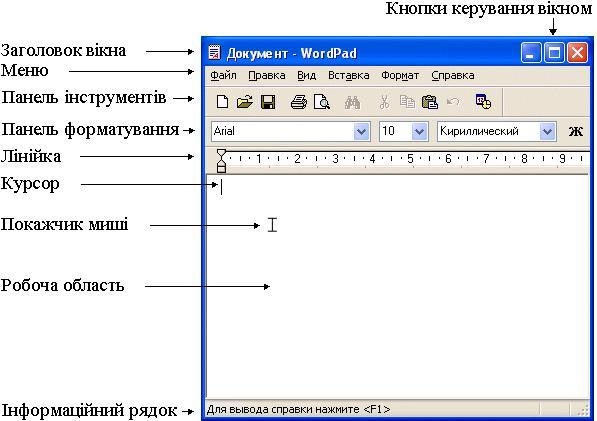Copy selection with the Copy icon
Image resolution: width=597 pixels, height=421 pixels.
click(407, 102)
